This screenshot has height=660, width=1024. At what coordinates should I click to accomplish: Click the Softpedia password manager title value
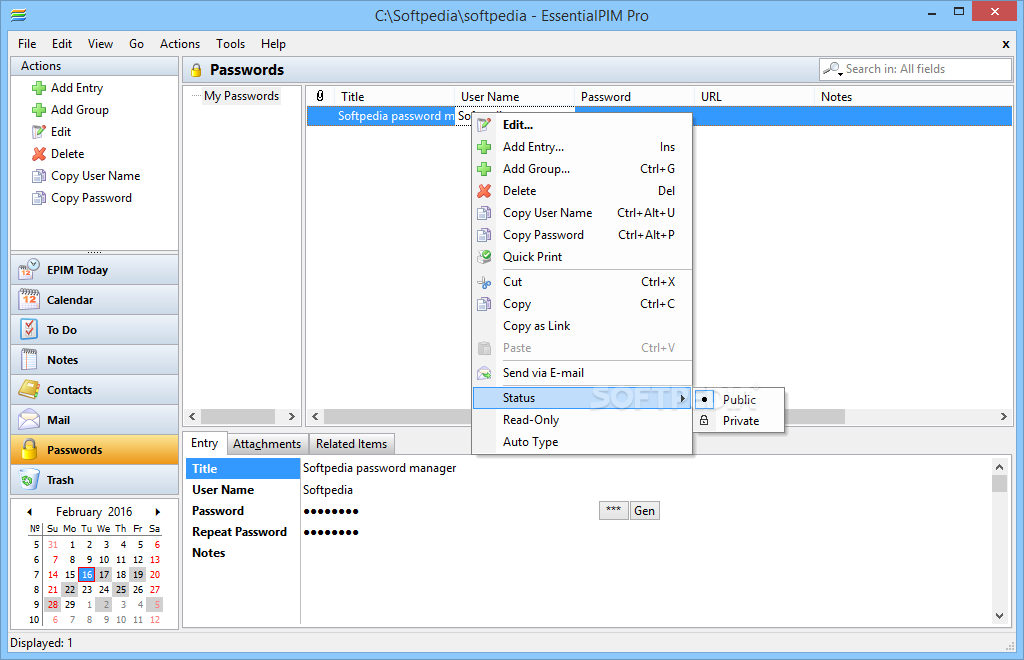(379, 468)
